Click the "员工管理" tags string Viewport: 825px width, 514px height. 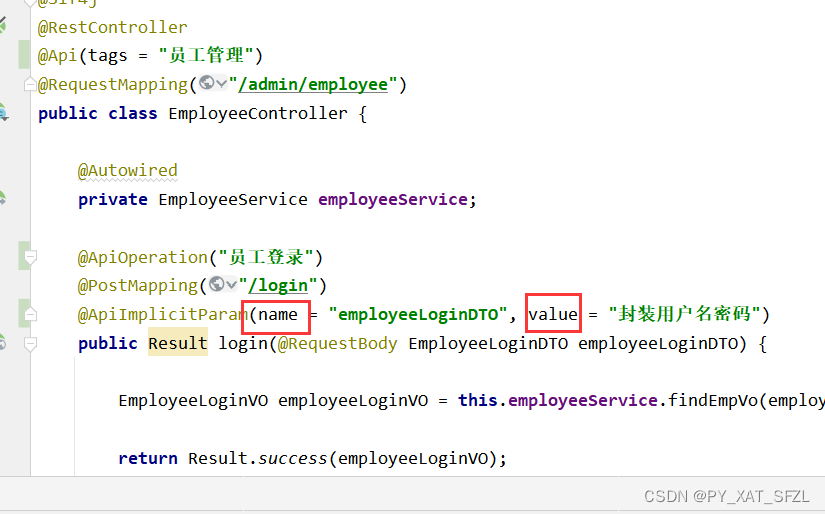(x=206, y=55)
